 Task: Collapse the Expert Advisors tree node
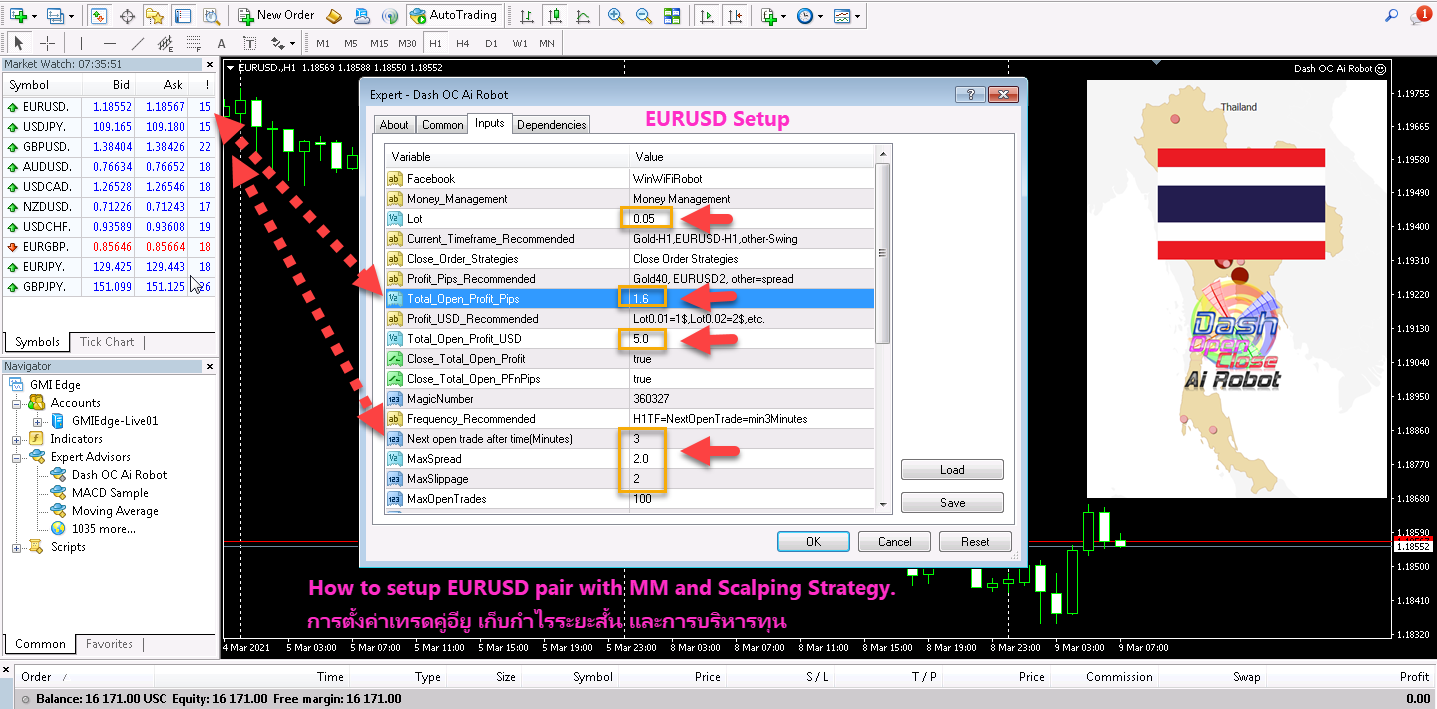[x=17, y=457]
